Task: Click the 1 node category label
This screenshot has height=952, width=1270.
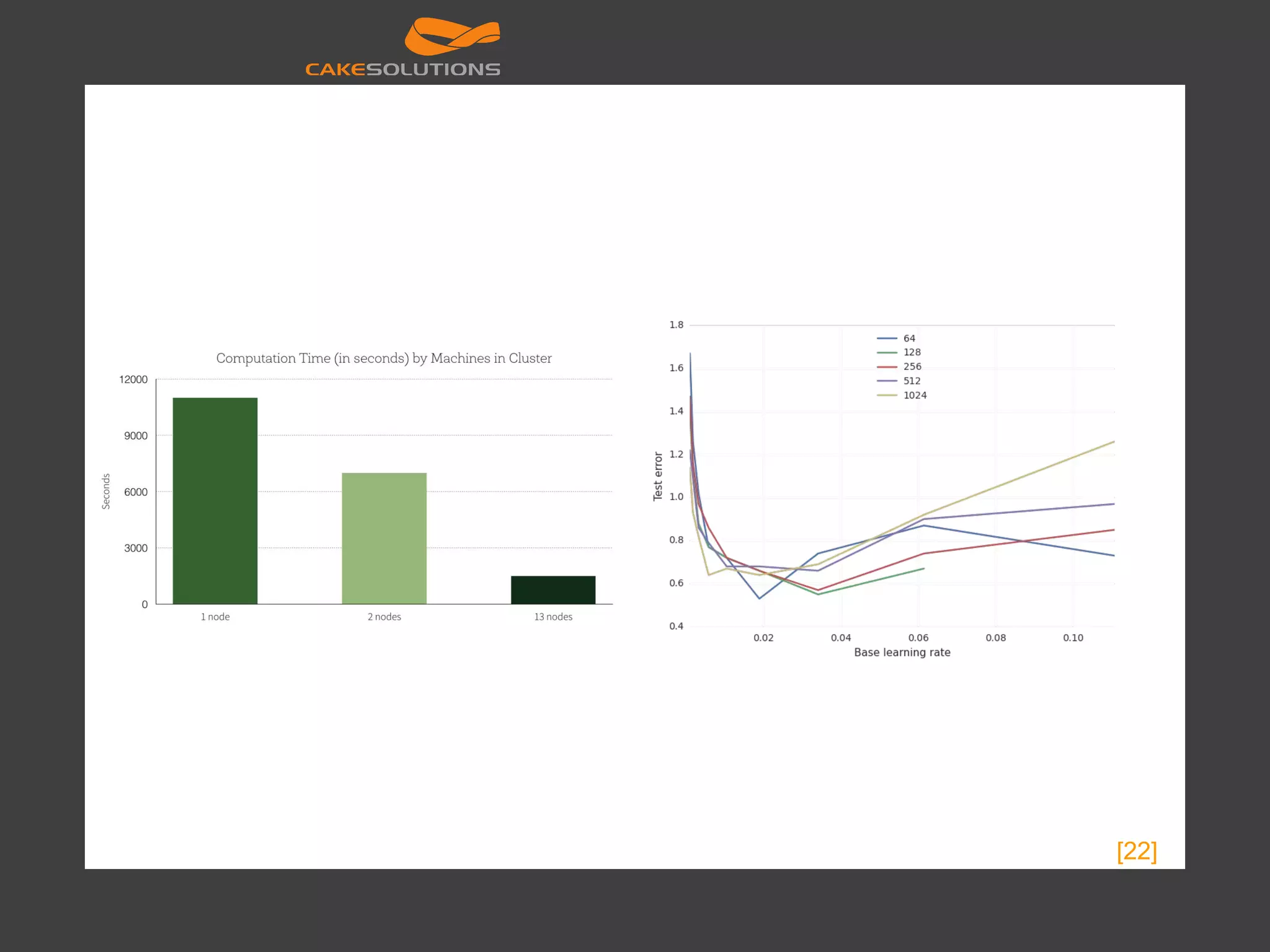Action: coord(215,617)
